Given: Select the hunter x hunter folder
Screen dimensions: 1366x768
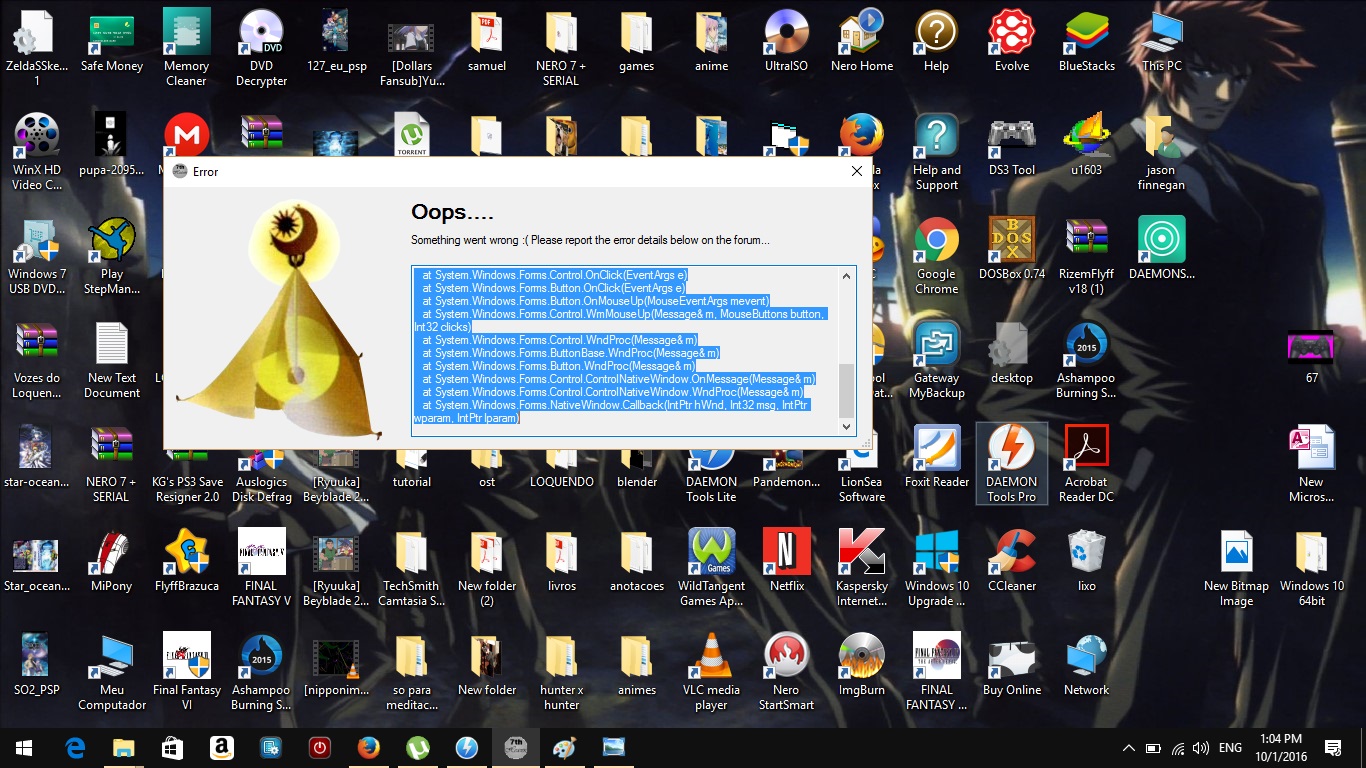Looking at the screenshot, I should pos(561,672).
